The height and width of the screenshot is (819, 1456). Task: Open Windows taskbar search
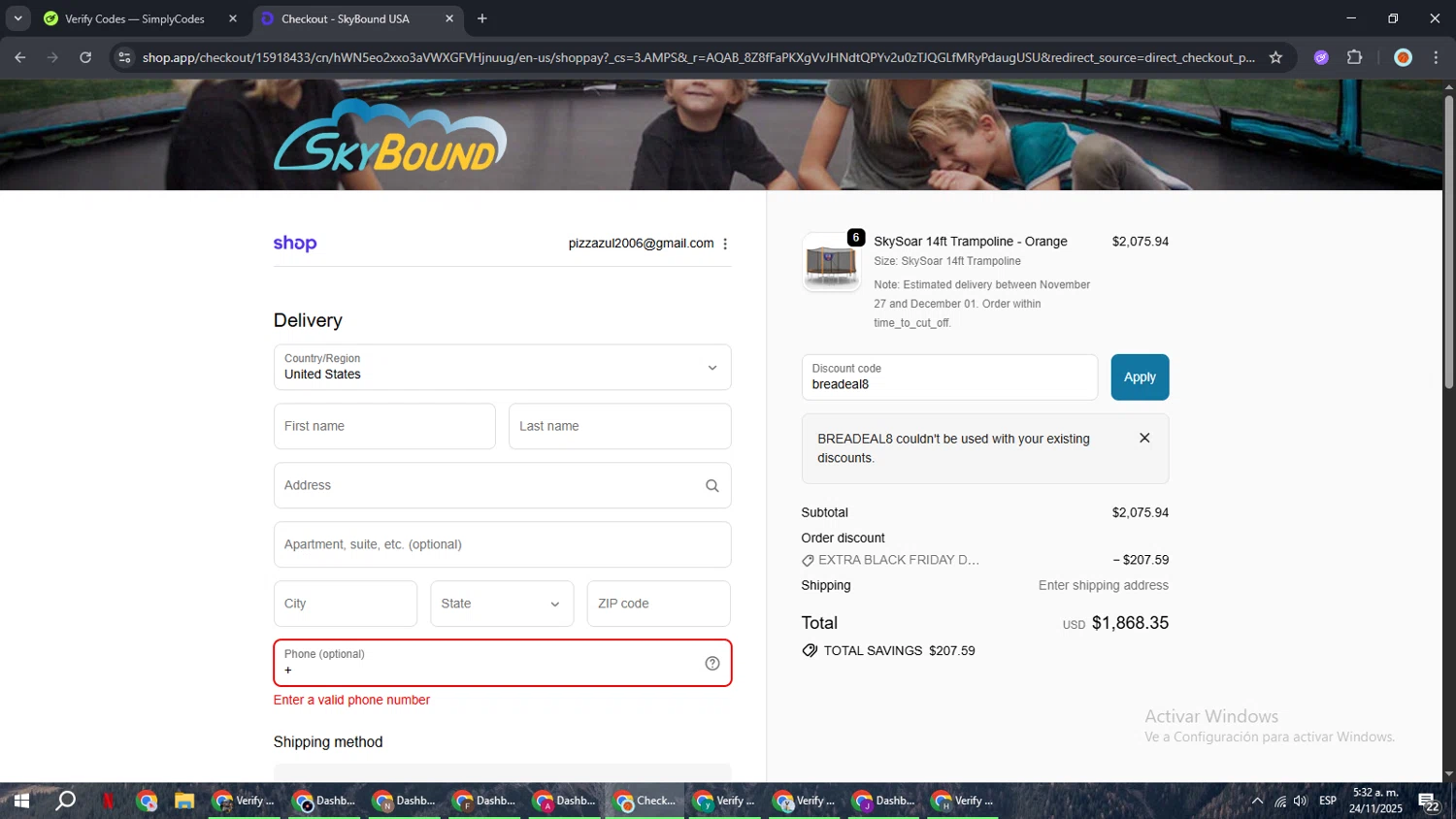coord(65,802)
